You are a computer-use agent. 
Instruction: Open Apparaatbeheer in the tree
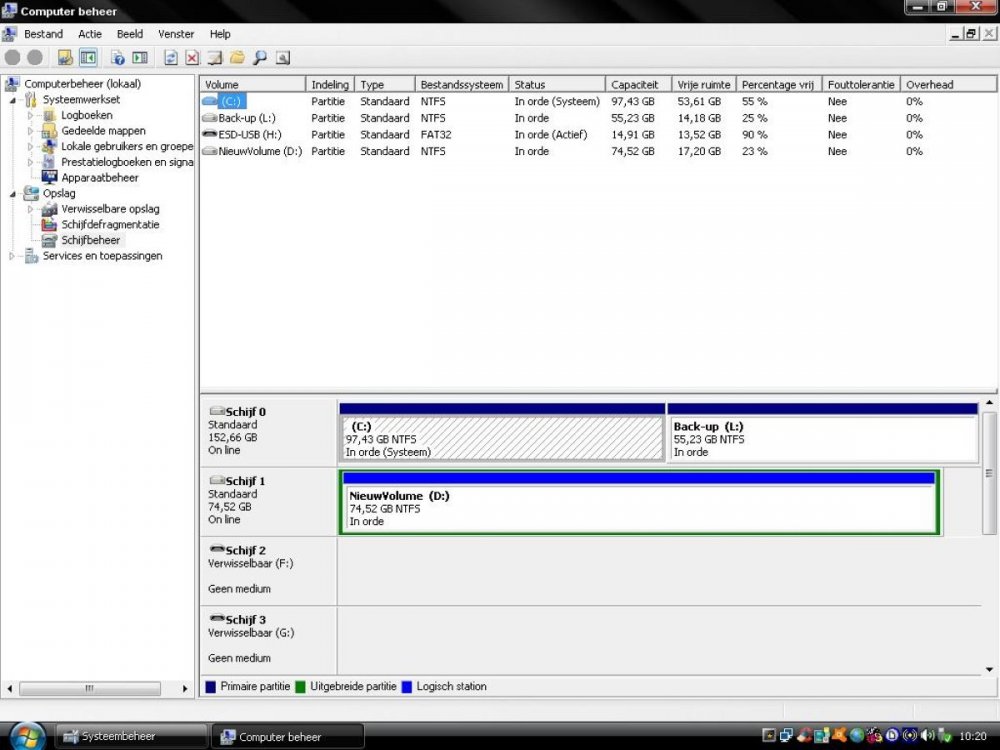pyautogui.click(x=99, y=178)
